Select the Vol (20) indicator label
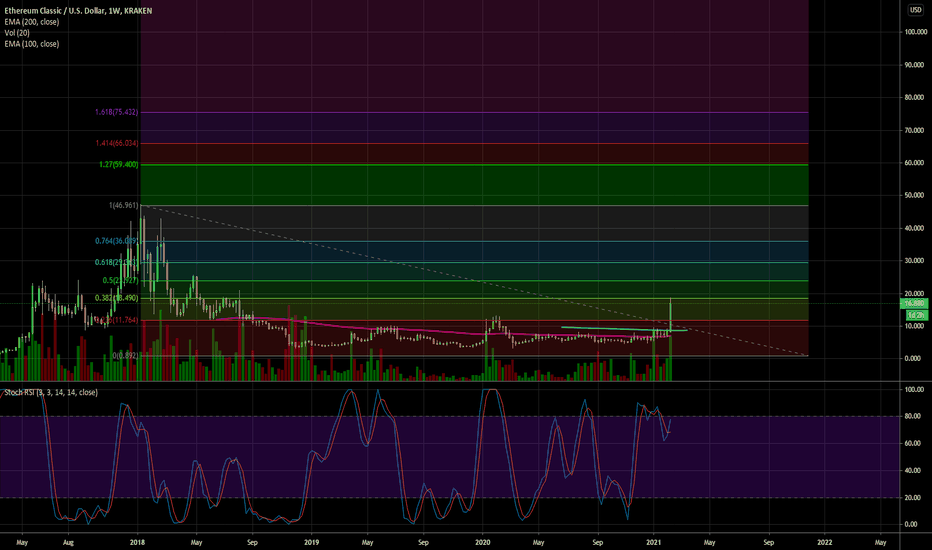 click(x=17, y=33)
